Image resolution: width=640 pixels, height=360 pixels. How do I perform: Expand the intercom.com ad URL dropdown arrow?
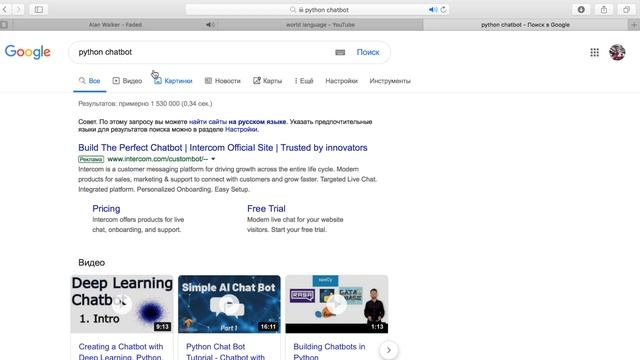click(213, 159)
